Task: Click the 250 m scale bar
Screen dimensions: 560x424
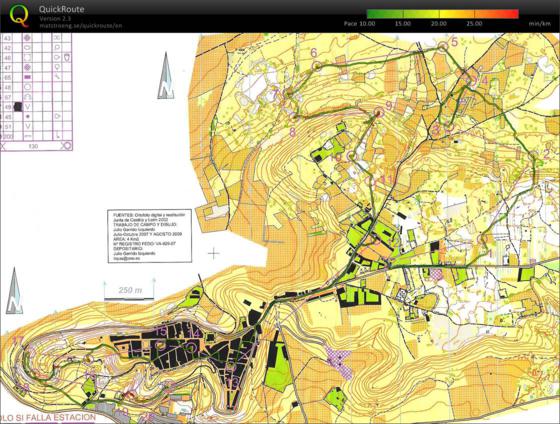Action: [129, 290]
